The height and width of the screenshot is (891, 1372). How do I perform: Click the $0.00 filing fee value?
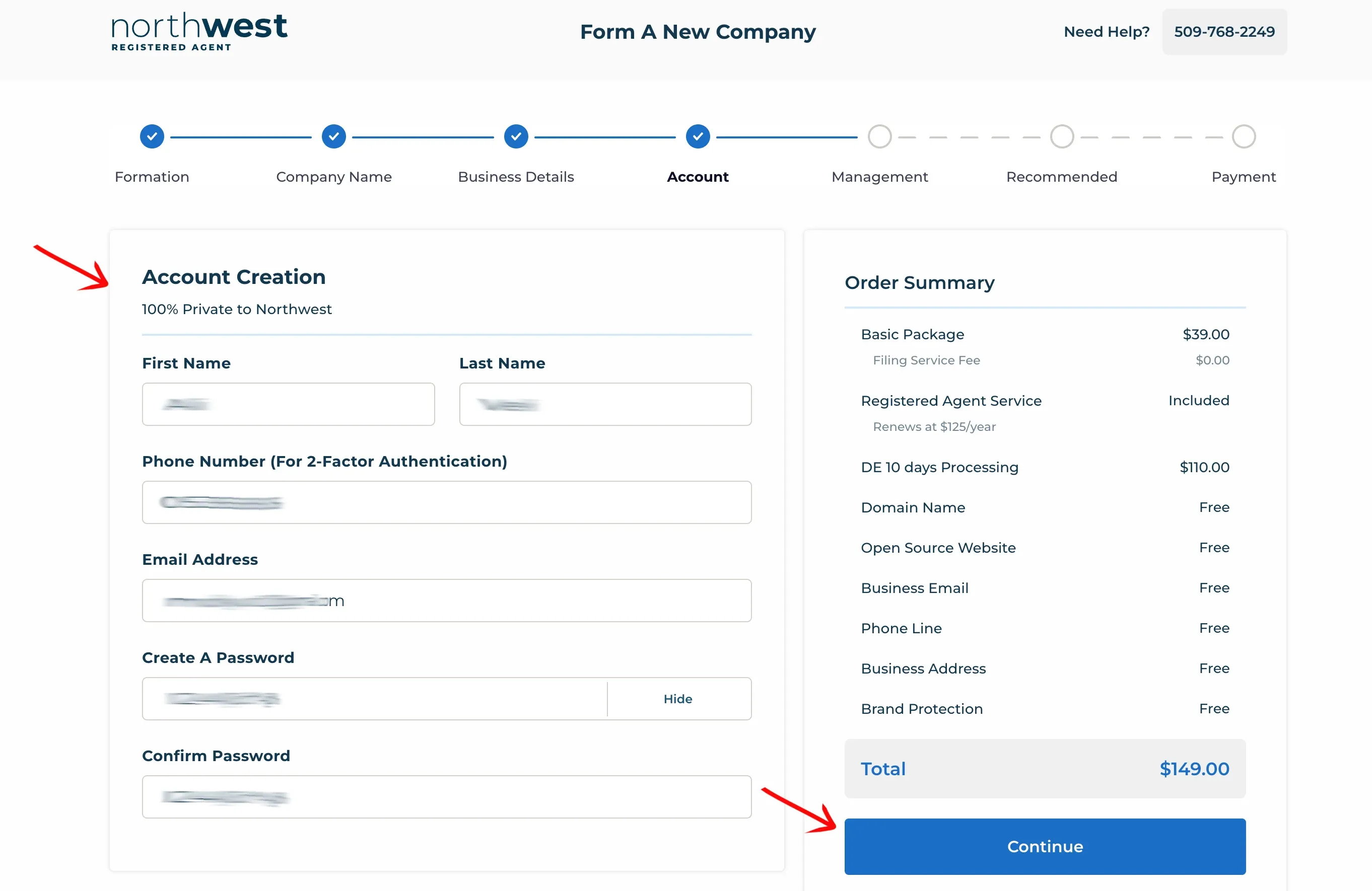pos(1213,360)
